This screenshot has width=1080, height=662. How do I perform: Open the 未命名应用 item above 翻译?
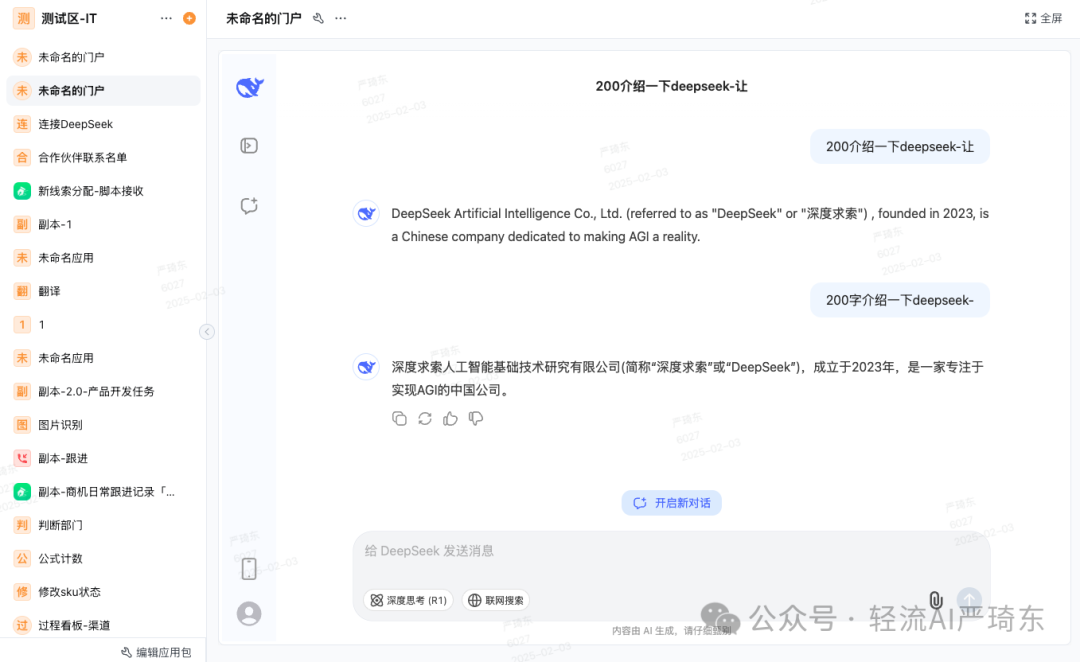(103, 258)
